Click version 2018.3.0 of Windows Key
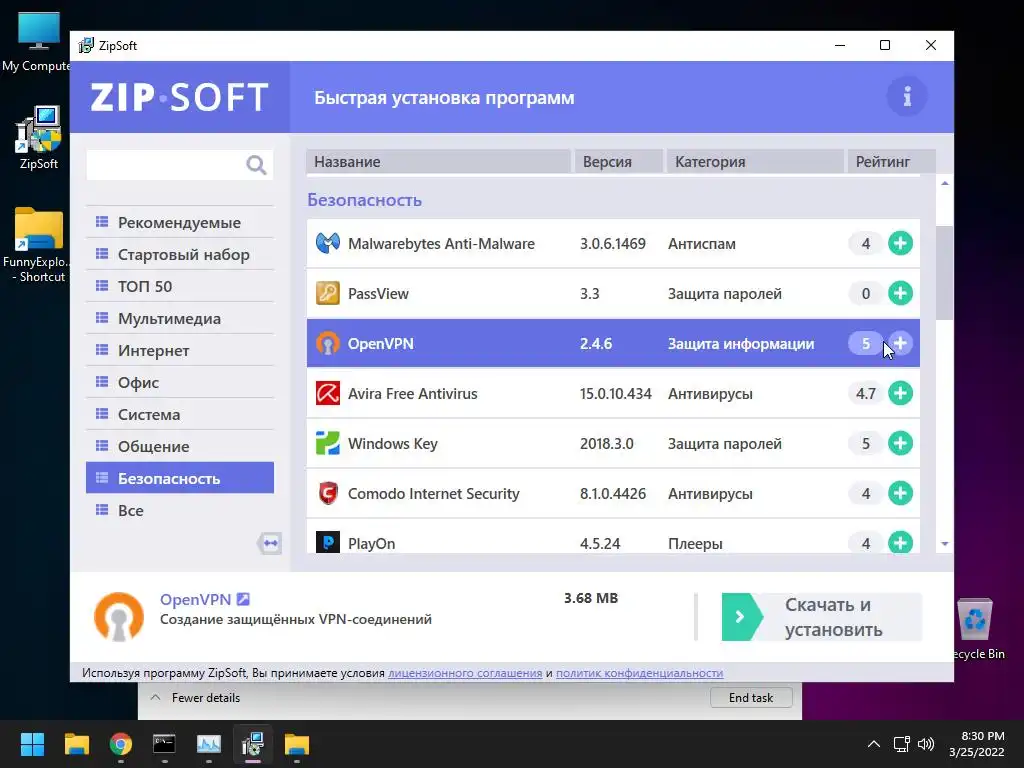 [x=607, y=443]
